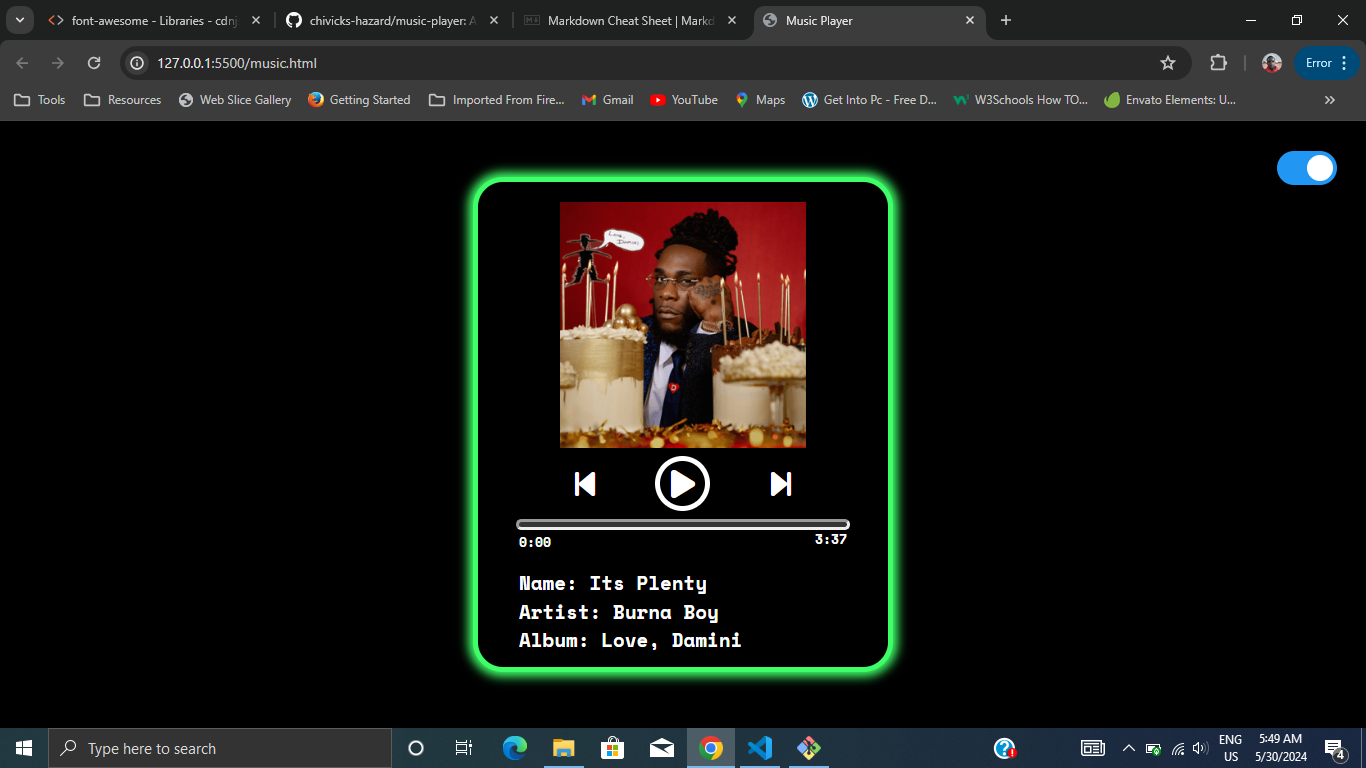Select the Chrome taskbar icon

(x=711, y=748)
